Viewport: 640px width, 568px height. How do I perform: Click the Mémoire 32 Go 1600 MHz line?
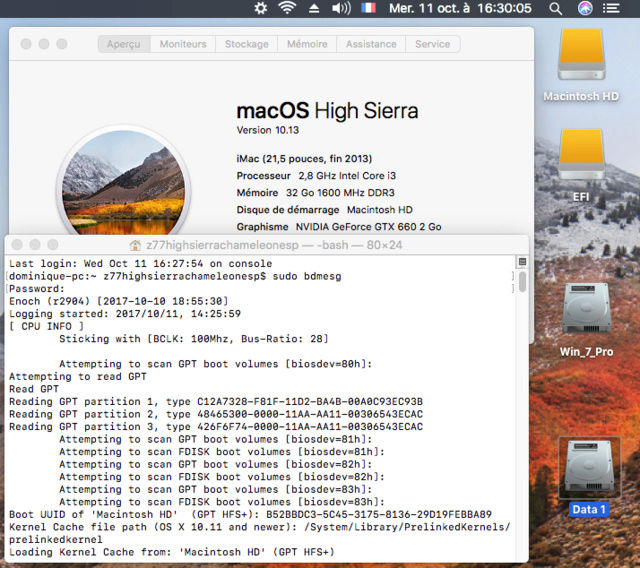[x=316, y=193]
